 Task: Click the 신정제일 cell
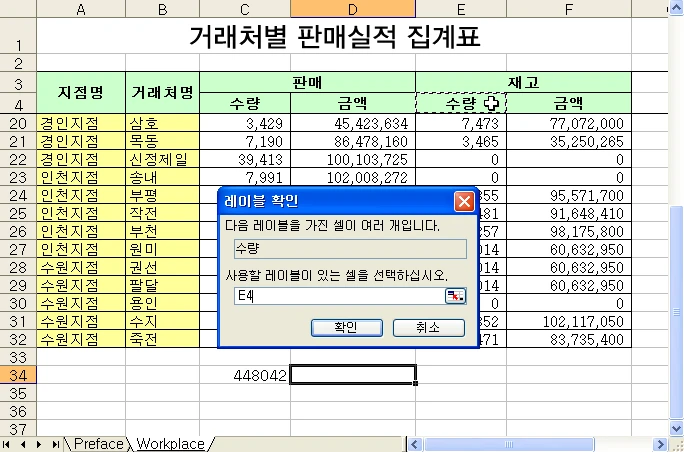click(x=163, y=159)
